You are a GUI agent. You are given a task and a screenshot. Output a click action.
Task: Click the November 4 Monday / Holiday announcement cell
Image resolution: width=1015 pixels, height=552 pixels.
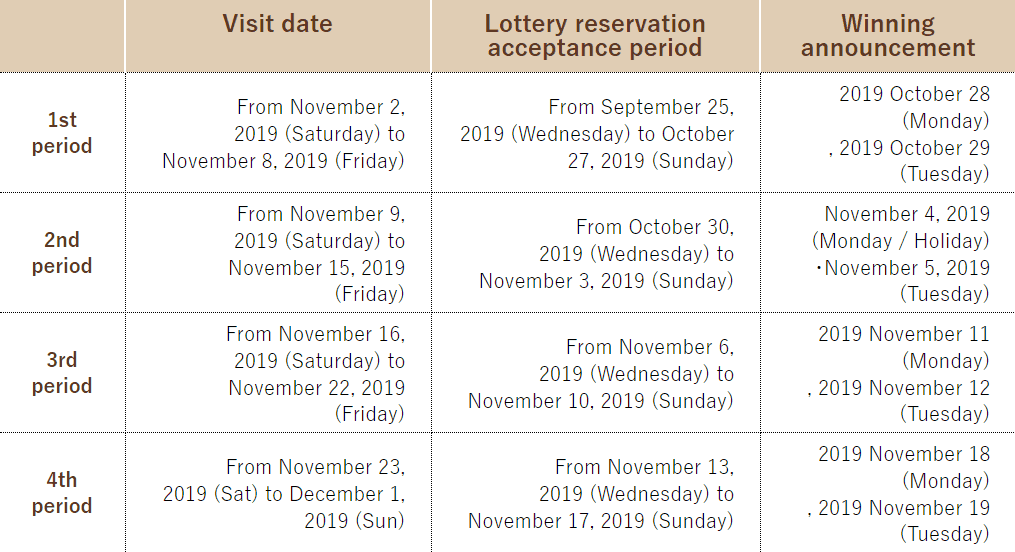click(887, 253)
